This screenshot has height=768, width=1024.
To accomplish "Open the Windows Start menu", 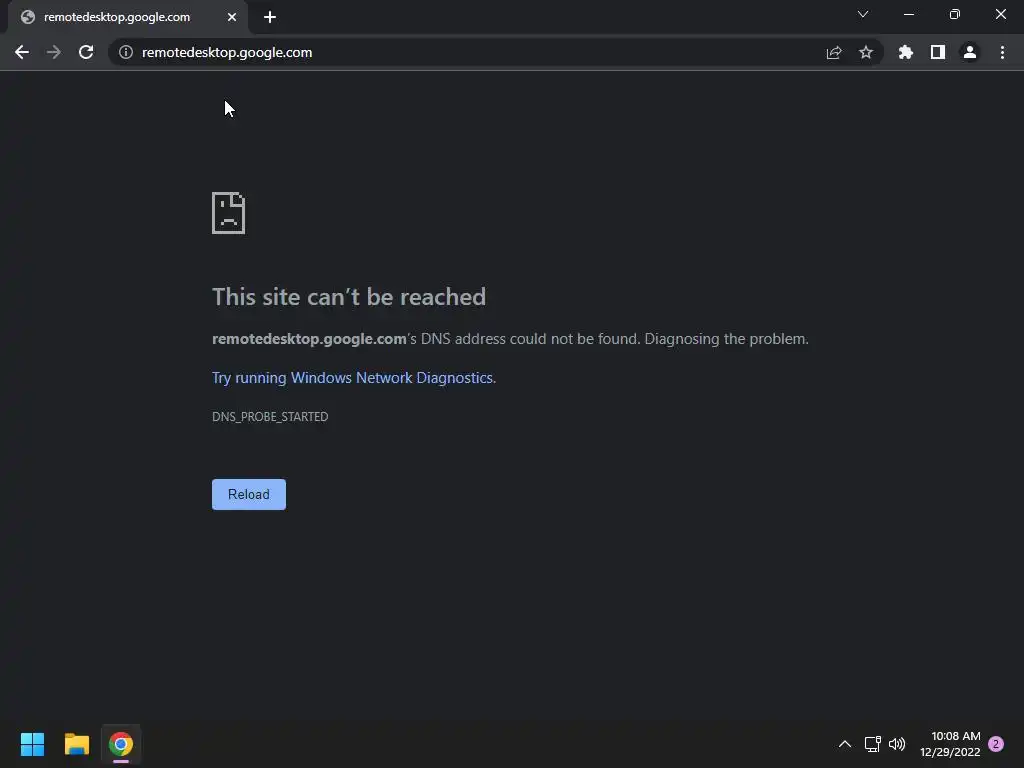I will click(32, 744).
